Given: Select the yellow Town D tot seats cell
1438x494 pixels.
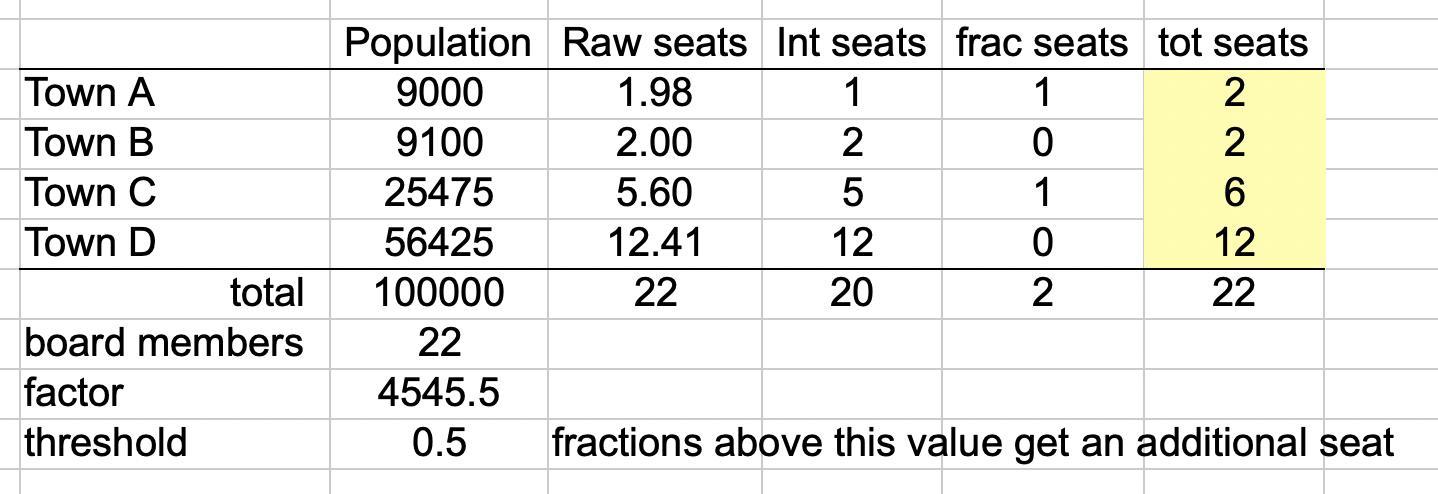Looking at the screenshot, I should pos(1234,244).
